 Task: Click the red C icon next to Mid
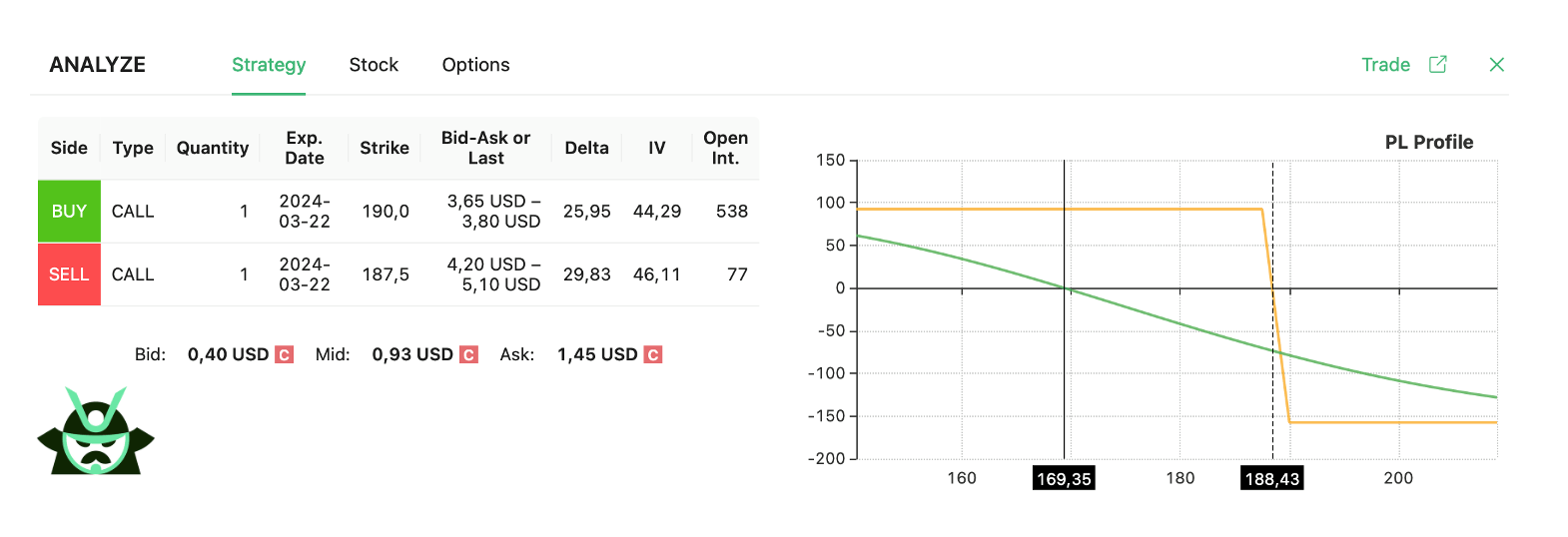click(x=468, y=354)
